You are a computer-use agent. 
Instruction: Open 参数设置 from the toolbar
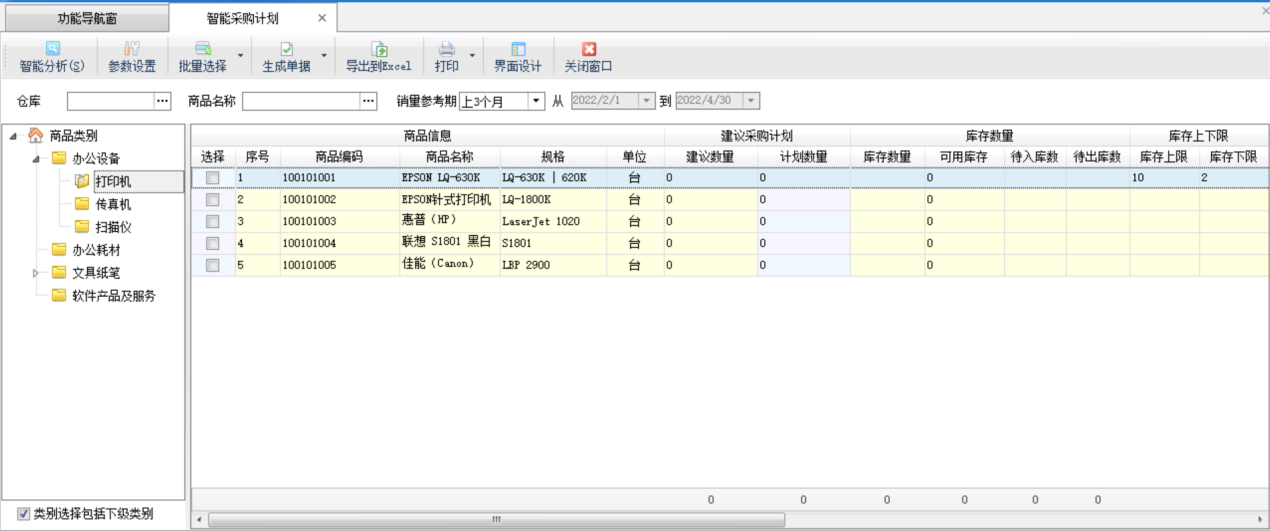pos(131,49)
